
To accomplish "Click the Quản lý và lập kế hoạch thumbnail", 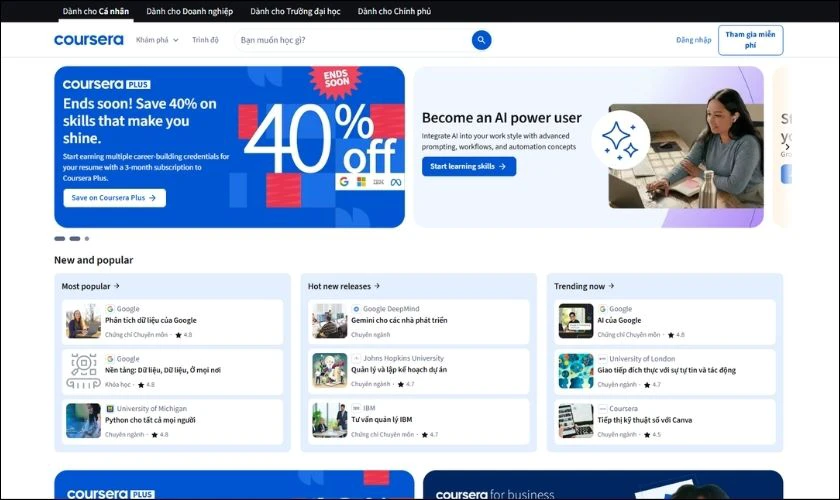I will pos(329,370).
